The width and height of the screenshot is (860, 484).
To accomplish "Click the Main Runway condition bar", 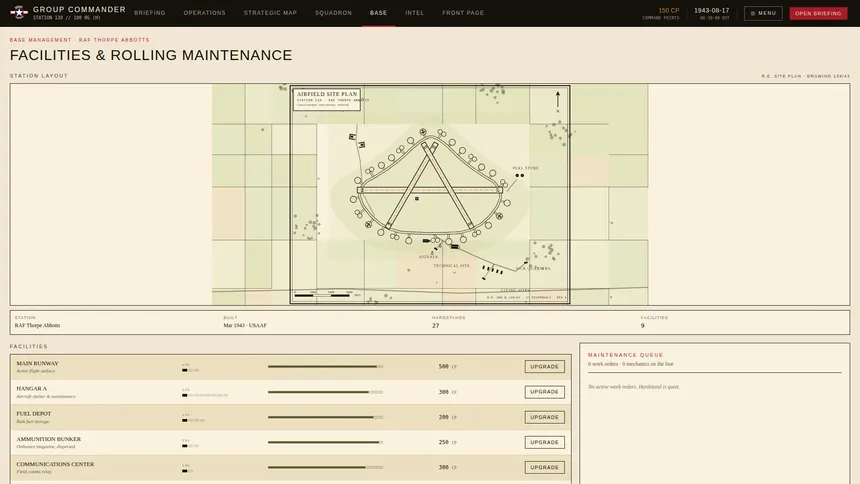I will click(x=325, y=367).
